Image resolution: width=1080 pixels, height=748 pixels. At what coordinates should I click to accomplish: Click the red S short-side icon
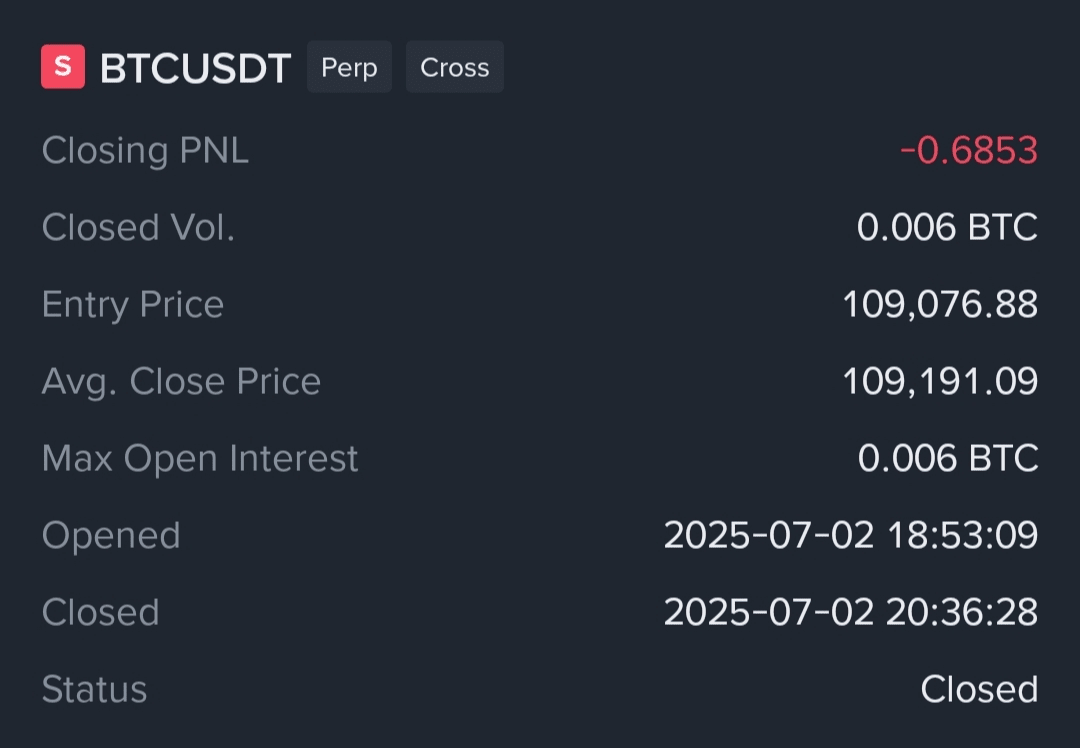(62, 67)
